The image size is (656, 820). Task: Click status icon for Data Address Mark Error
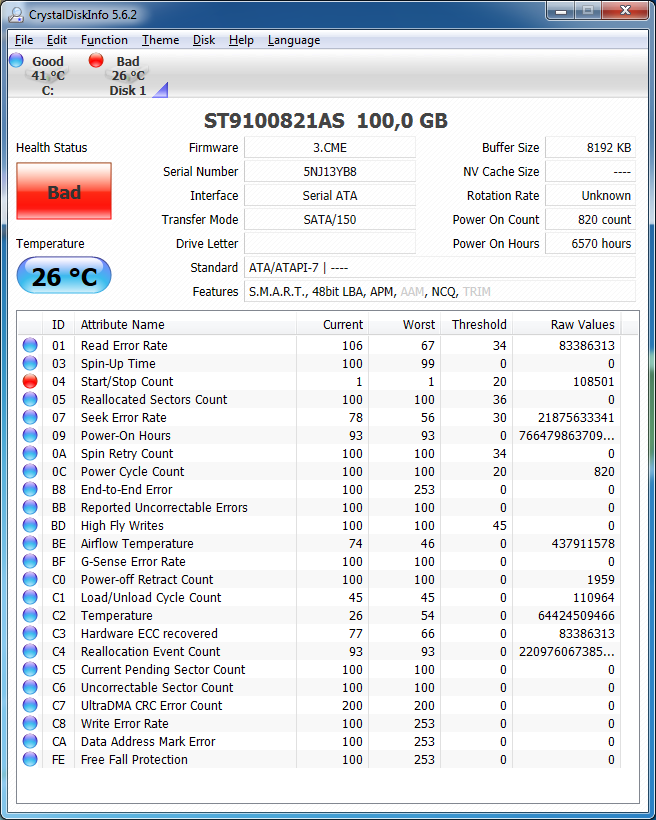tap(30, 741)
